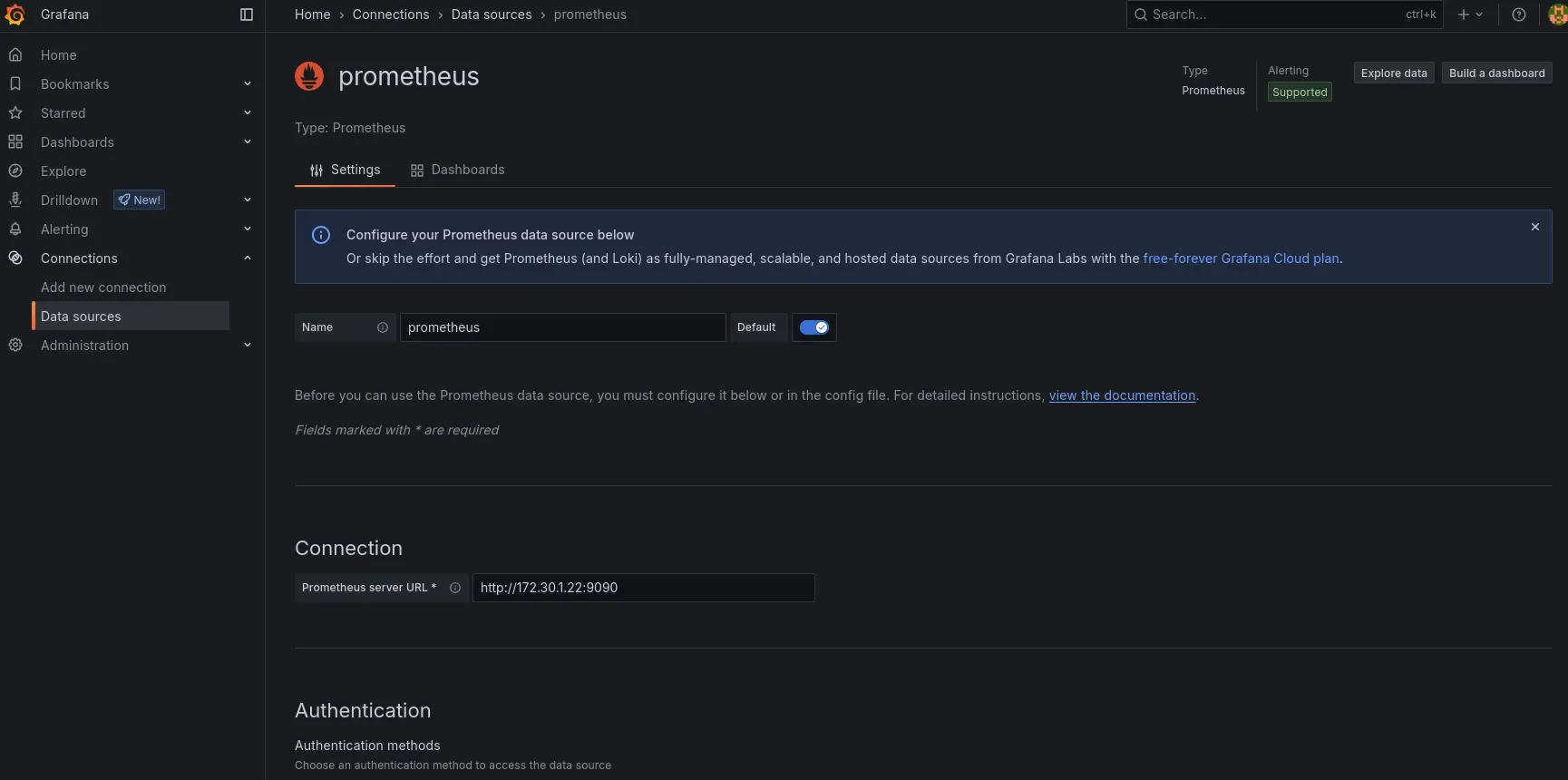This screenshot has width=1568, height=780.
Task: Switch to the Dashboards tab
Action: 457,170
